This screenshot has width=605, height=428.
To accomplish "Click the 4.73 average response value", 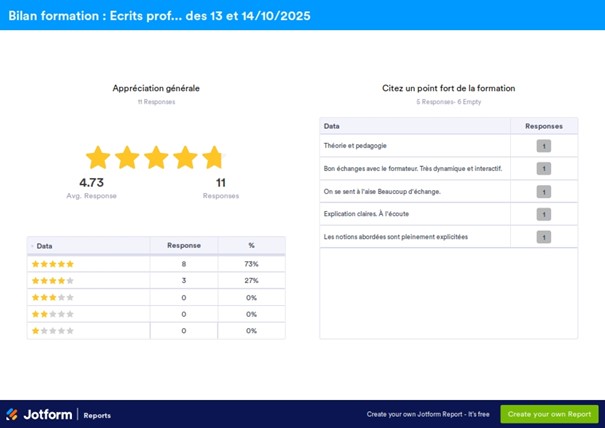I will point(91,183).
